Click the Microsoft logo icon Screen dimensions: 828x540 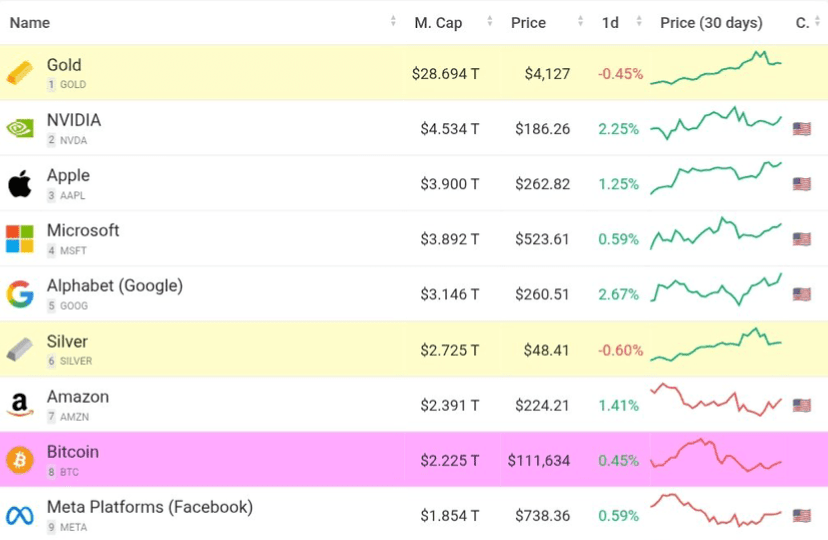click(19, 239)
